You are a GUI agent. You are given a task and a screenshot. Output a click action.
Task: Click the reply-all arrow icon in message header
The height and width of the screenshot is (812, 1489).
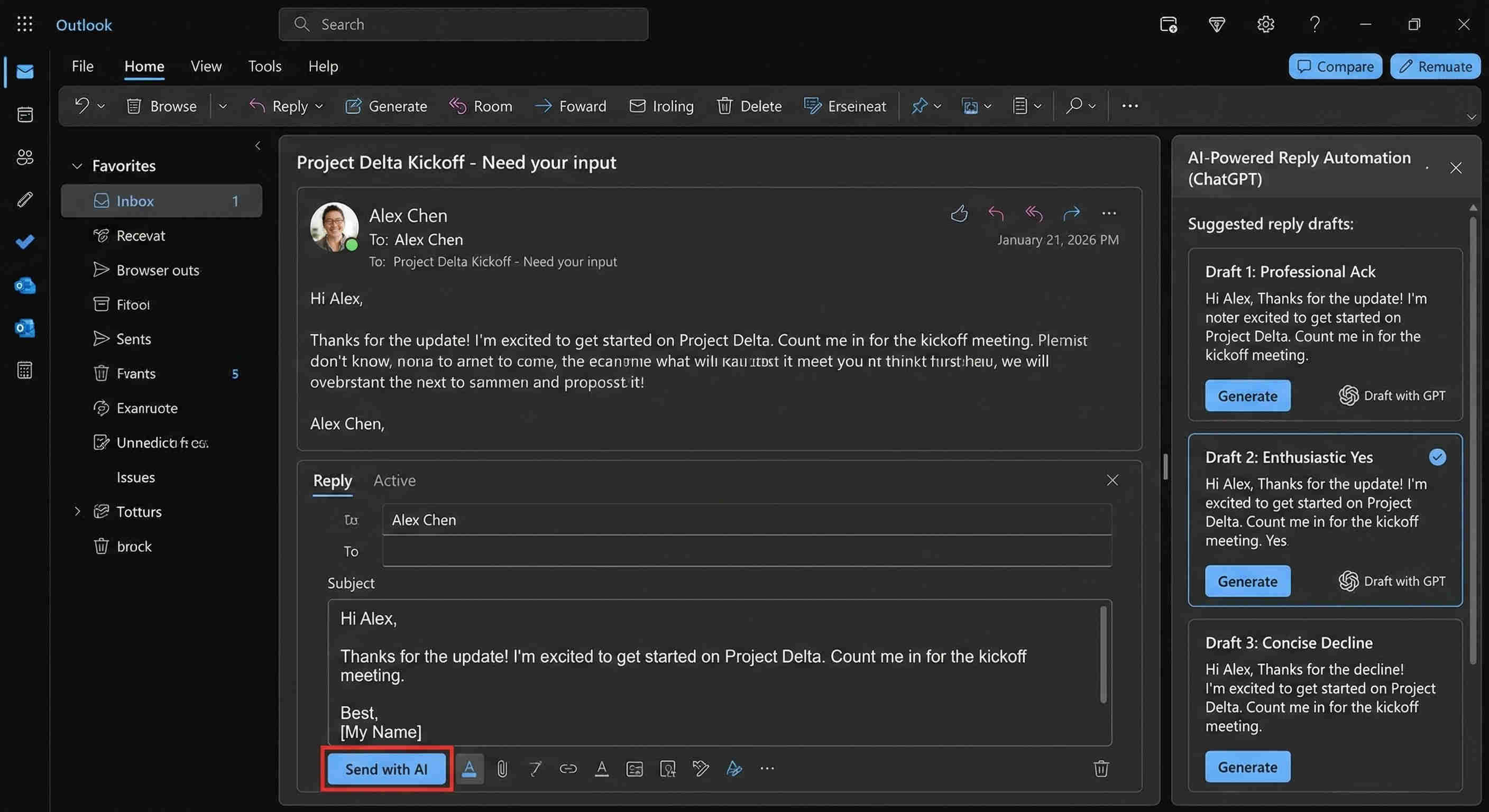[1034, 213]
